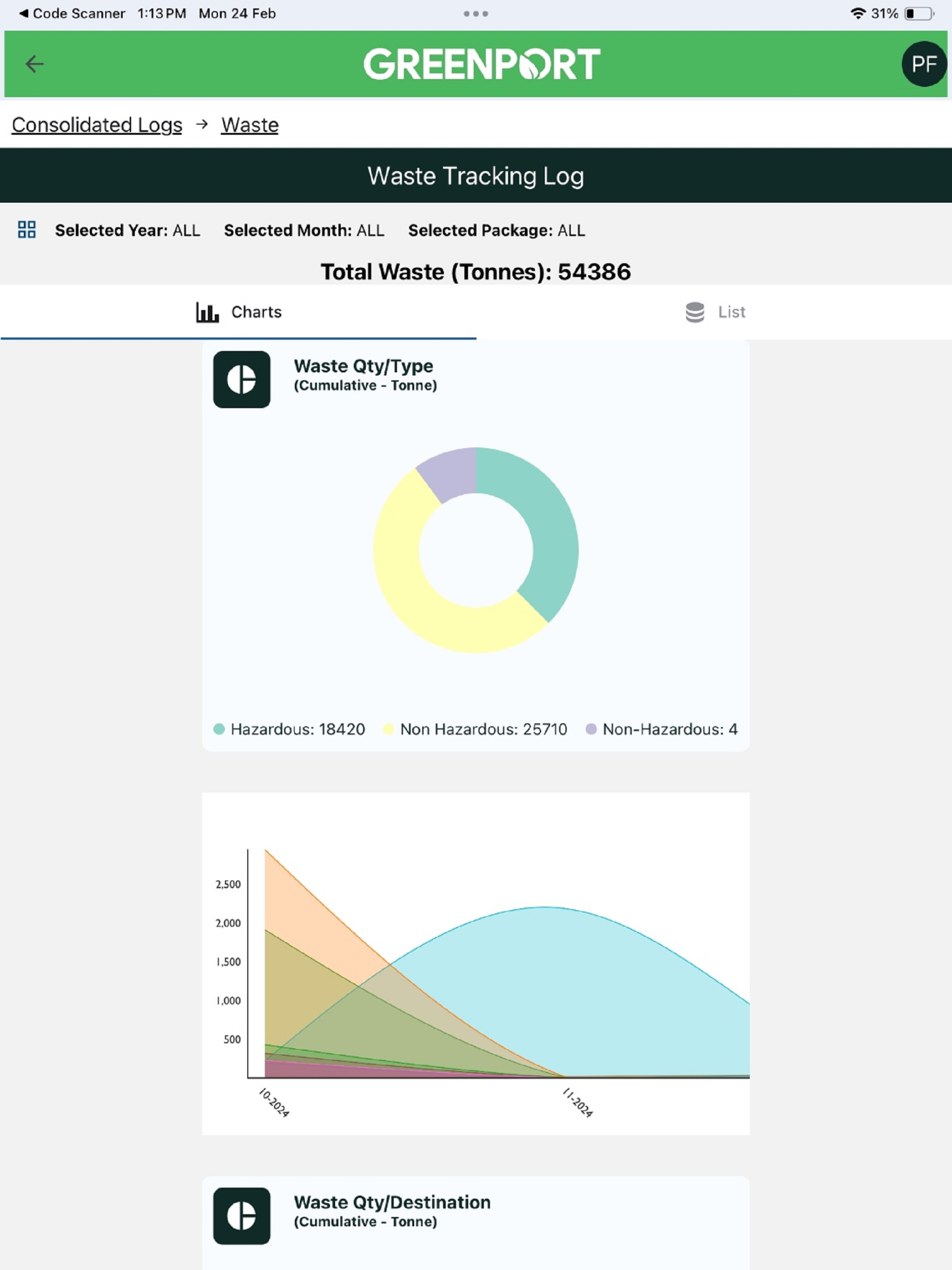Switch to the Charts tab

[238, 312]
